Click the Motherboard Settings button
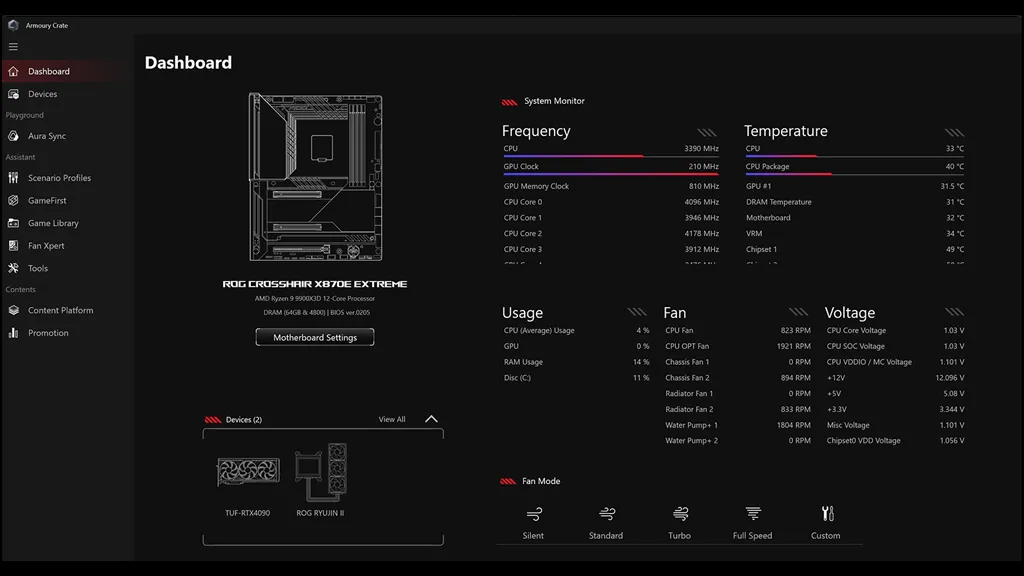This screenshot has width=1024, height=576. pos(315,337)
